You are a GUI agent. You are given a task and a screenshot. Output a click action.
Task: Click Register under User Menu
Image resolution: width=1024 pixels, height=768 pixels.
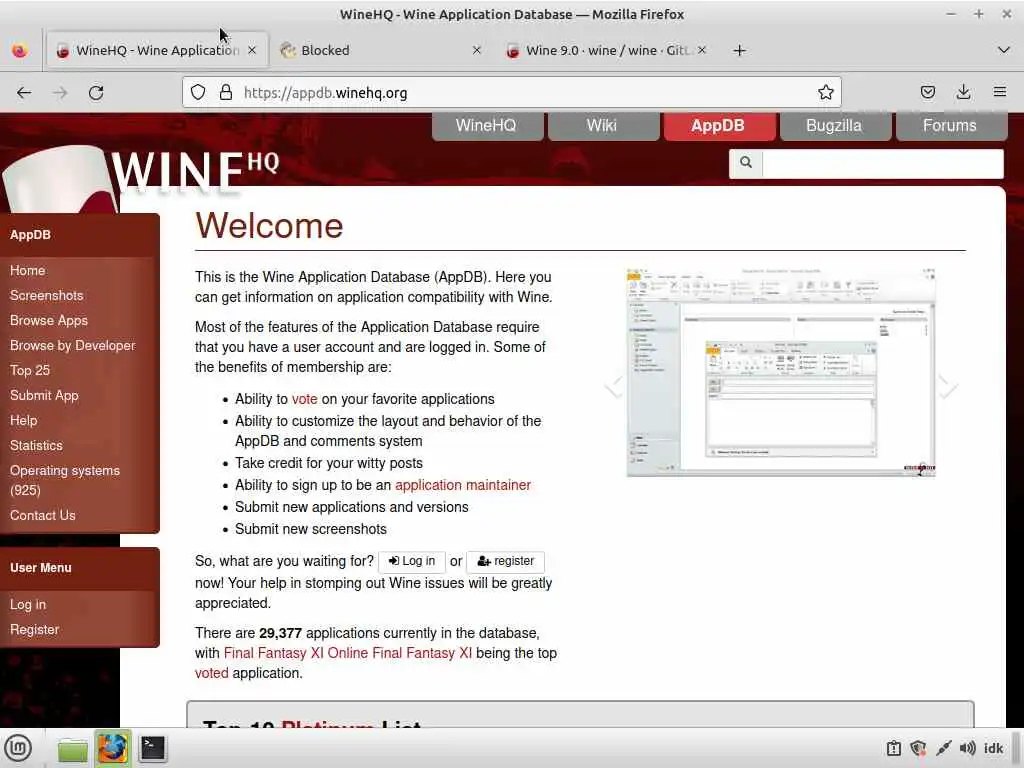35,630
